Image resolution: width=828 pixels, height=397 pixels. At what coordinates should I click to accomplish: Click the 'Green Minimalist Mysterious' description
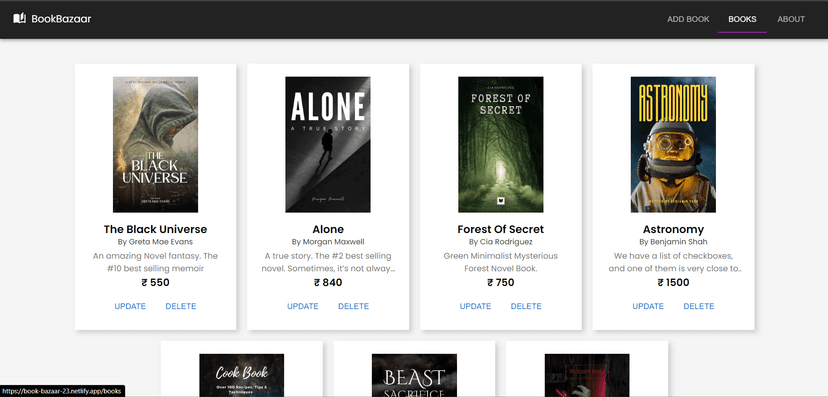(501, 262)
